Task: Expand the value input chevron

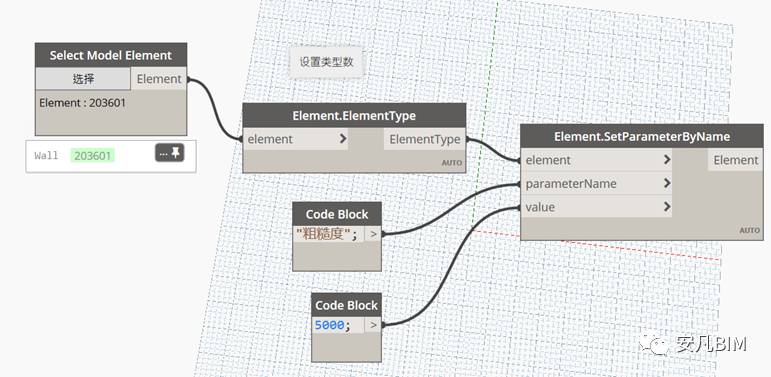Action: tap(667, 207)
